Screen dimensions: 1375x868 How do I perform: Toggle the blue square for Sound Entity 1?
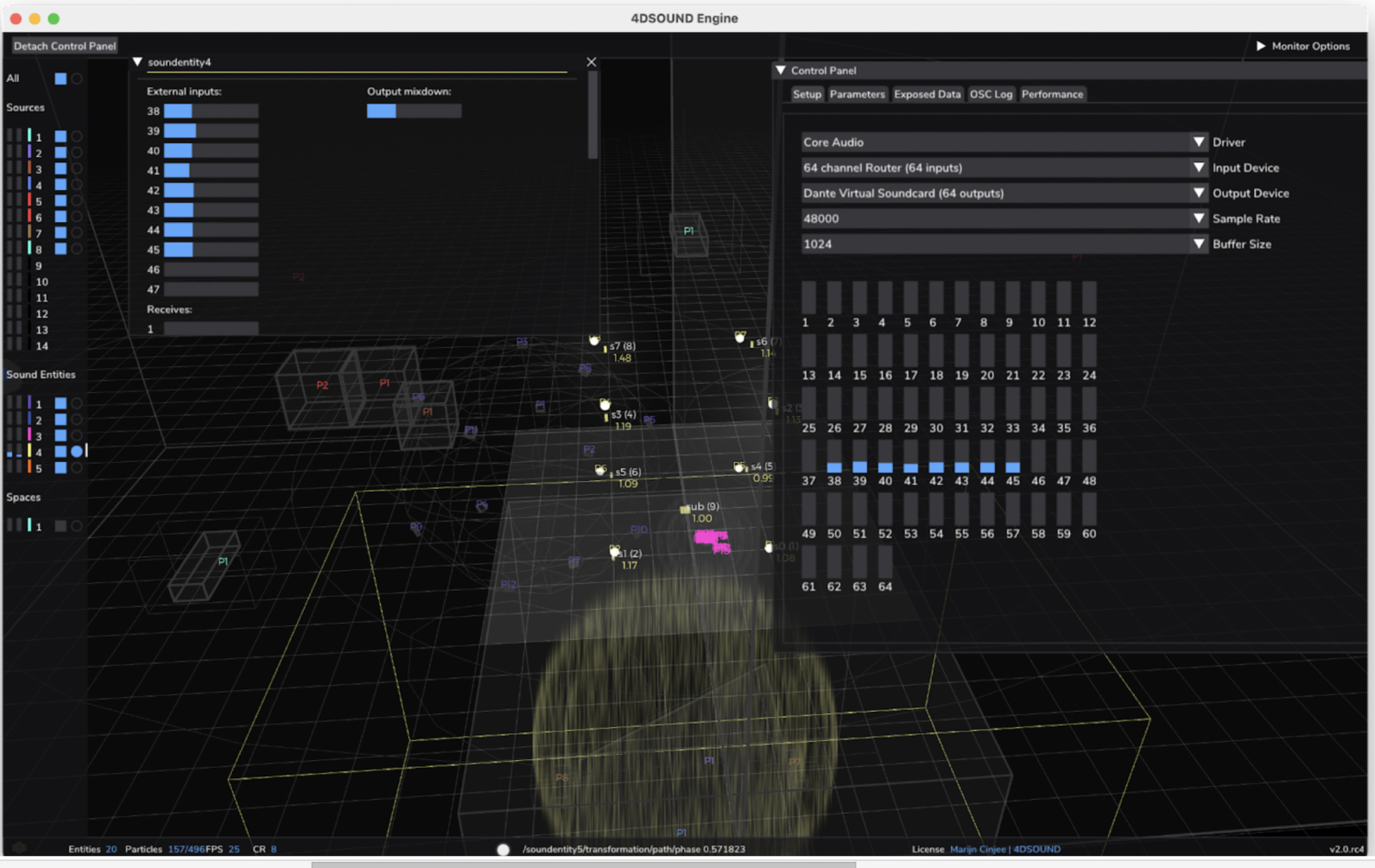60,403
